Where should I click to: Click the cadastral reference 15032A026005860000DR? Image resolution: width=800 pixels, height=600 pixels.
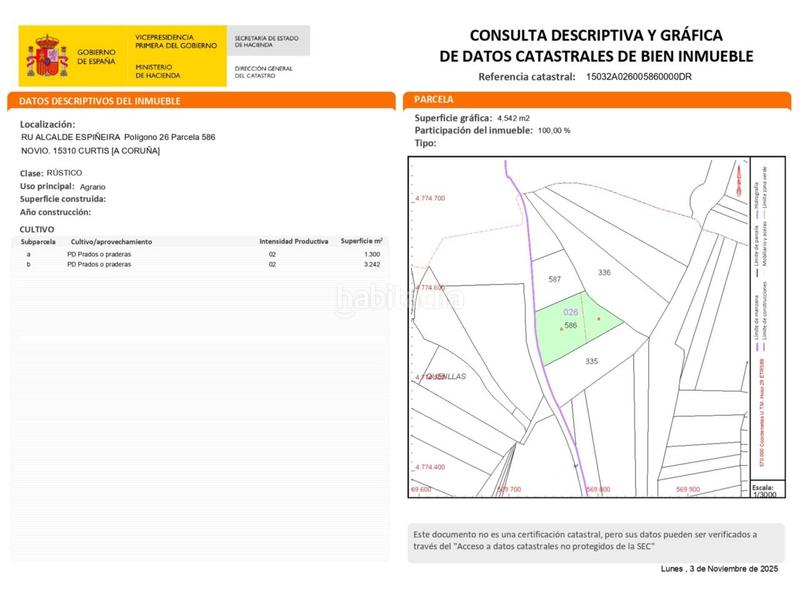[x=639, y=76]
